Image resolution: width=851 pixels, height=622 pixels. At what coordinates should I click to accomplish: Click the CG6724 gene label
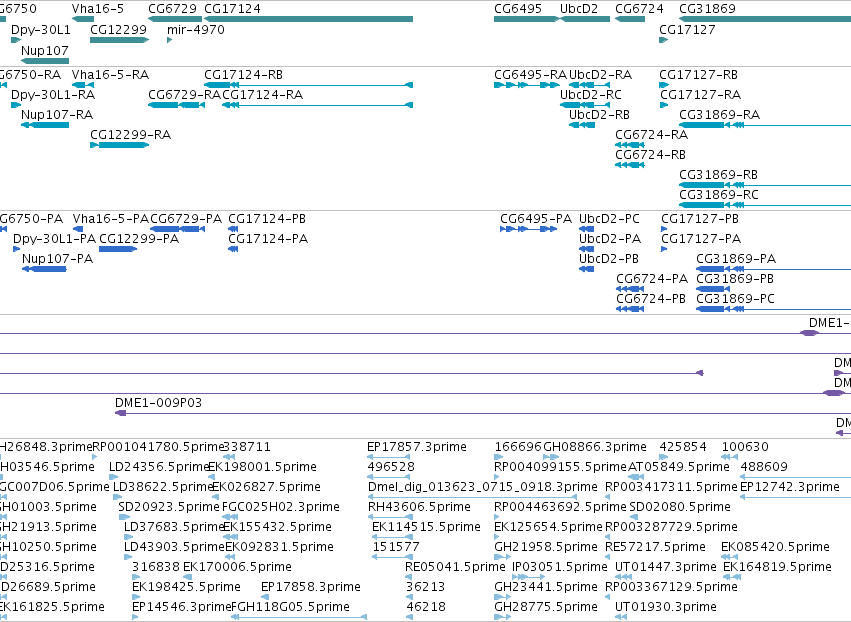[639, 9]
